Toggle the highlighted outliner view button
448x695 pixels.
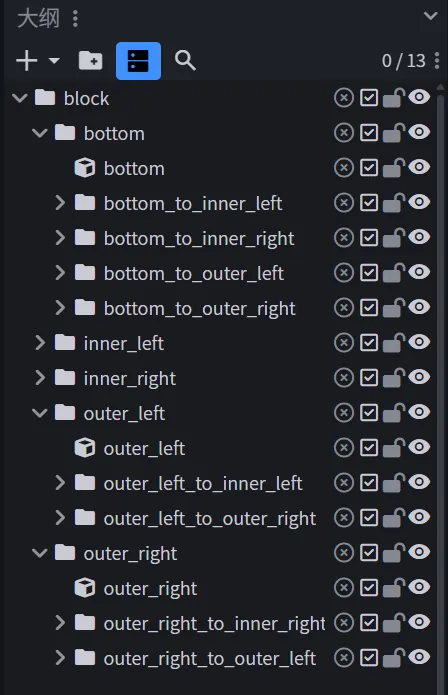click(x=138, y=61)
